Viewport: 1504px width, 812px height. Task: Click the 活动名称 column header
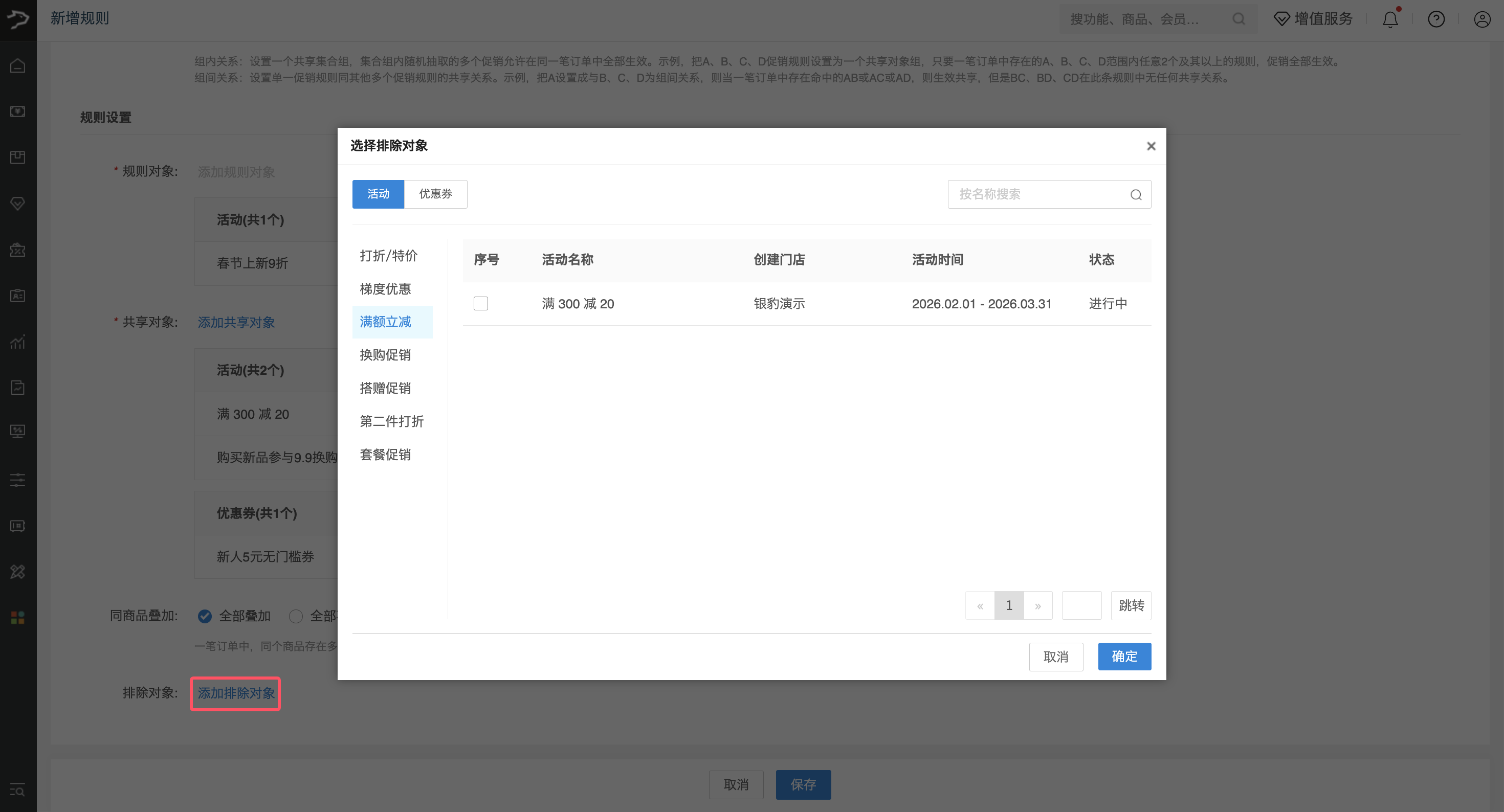click(x=567, y=260)
